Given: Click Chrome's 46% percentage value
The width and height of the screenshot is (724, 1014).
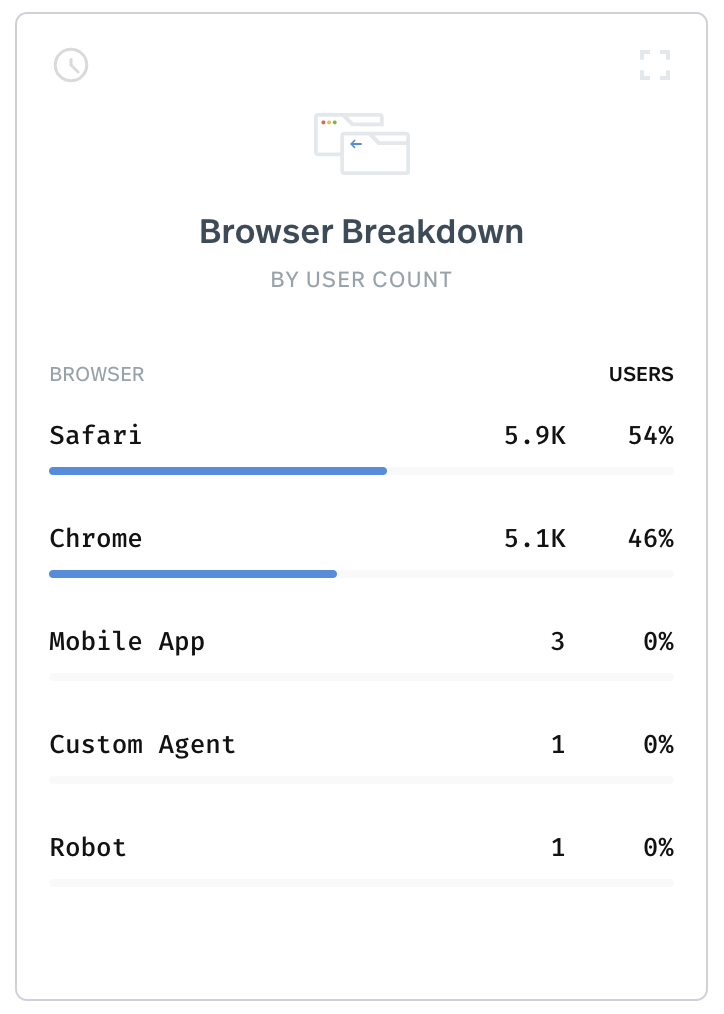Looking at the screenshot, I should point(651,538).
